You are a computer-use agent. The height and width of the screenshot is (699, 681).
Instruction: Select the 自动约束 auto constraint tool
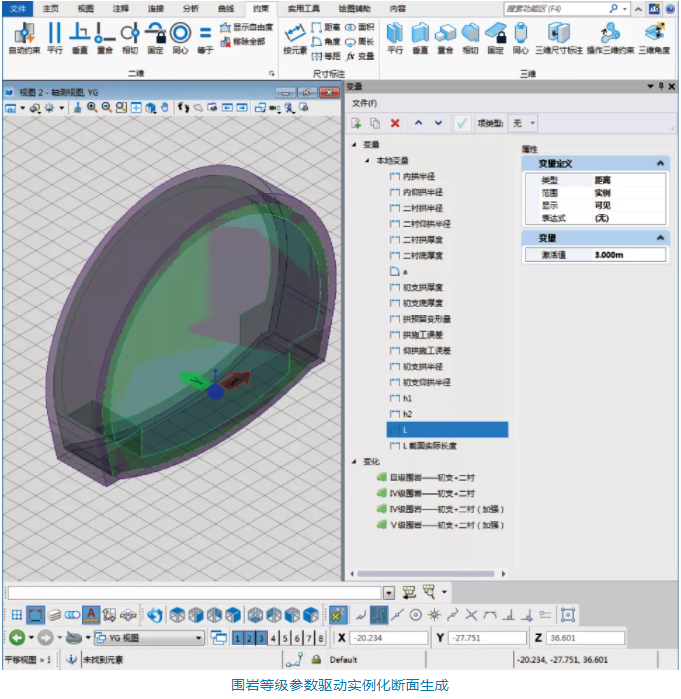click(x=25, y=38)
